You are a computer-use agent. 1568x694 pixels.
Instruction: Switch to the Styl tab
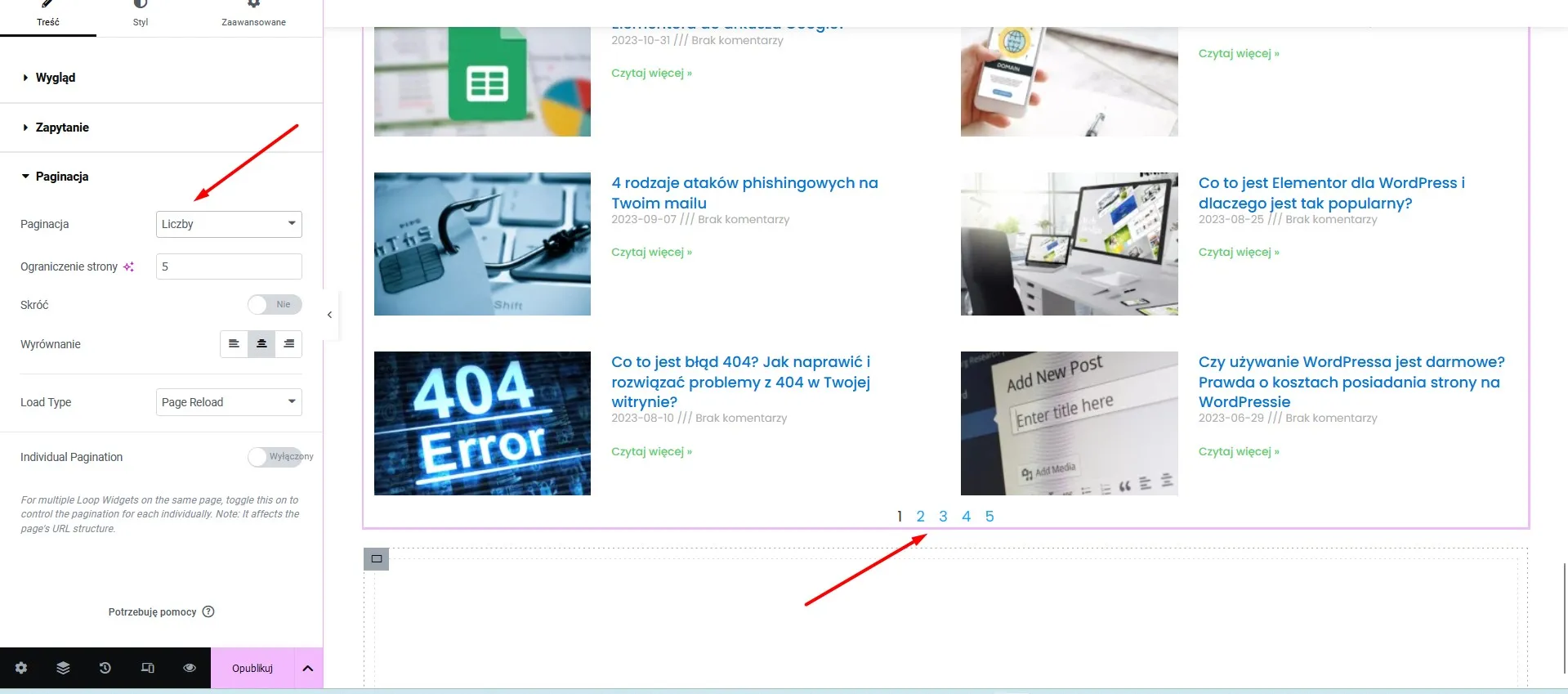141,16
